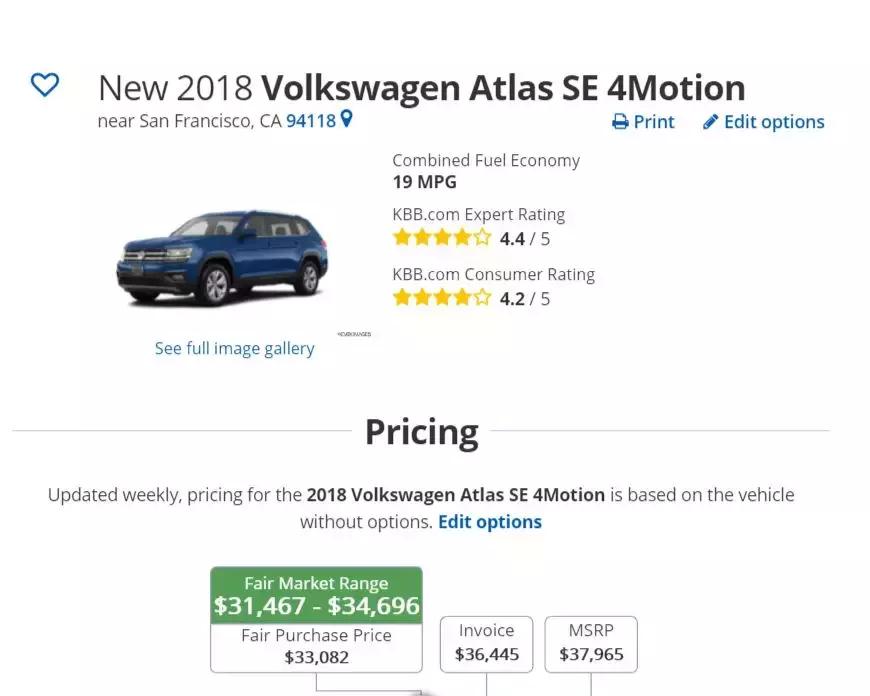The image size is (870, 696).
Task: Click the Print link text
Action: (x=654, y=122)
